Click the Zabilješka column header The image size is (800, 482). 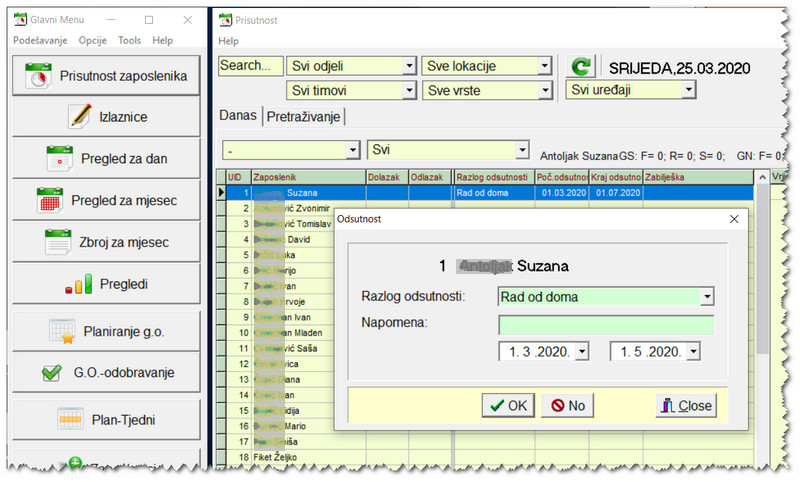tap(698, 177)
